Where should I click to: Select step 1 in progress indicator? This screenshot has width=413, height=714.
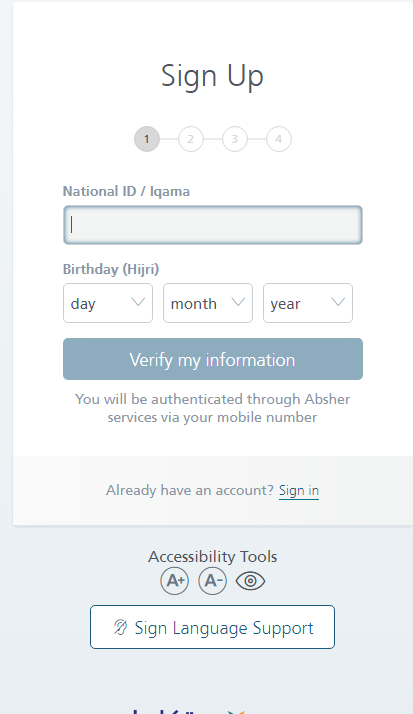click(x=147, y=139)
